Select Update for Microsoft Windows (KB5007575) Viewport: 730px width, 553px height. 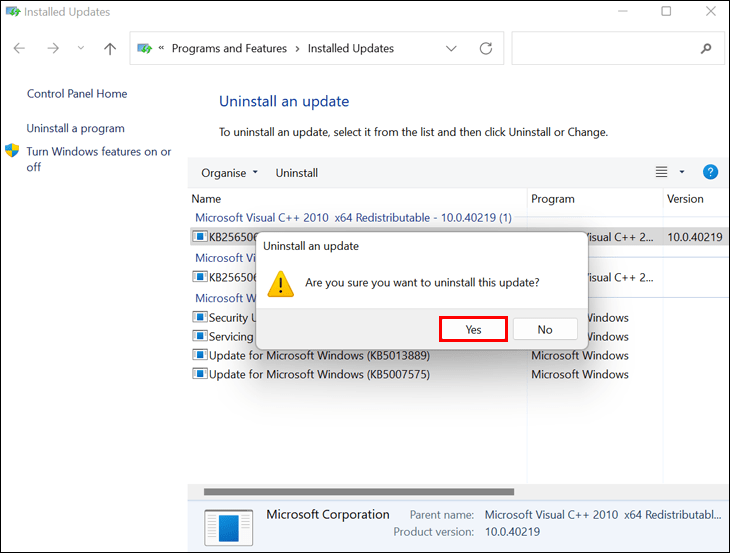click(319, 374)
